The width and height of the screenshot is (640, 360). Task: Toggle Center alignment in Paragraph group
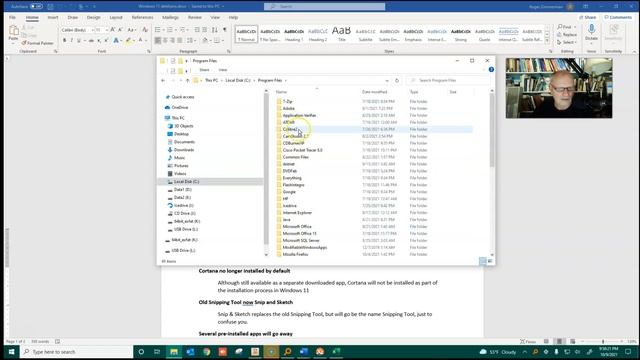[165, 40]
